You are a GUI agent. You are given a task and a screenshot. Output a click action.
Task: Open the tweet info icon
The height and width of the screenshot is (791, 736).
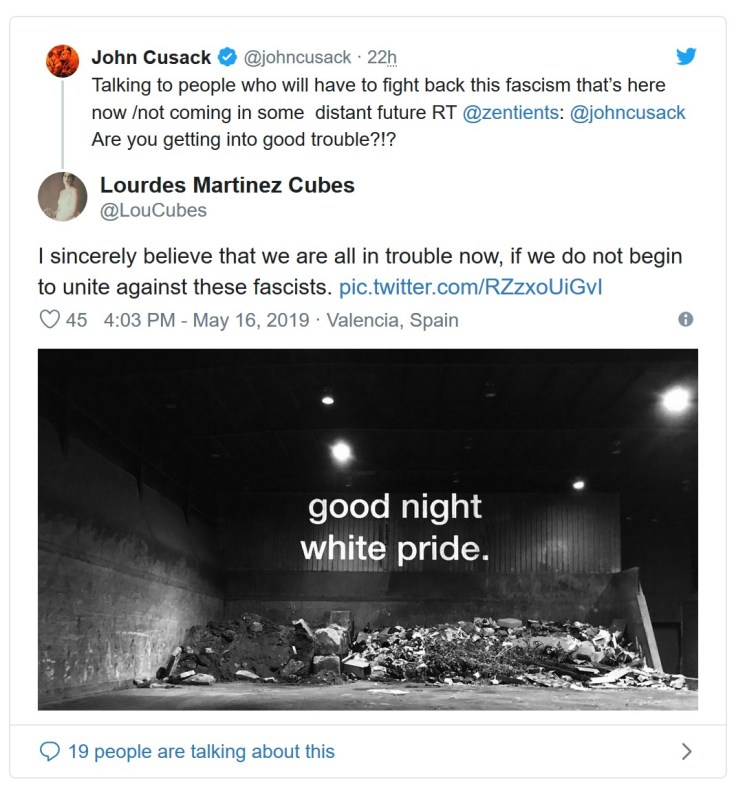click(686, 320)
